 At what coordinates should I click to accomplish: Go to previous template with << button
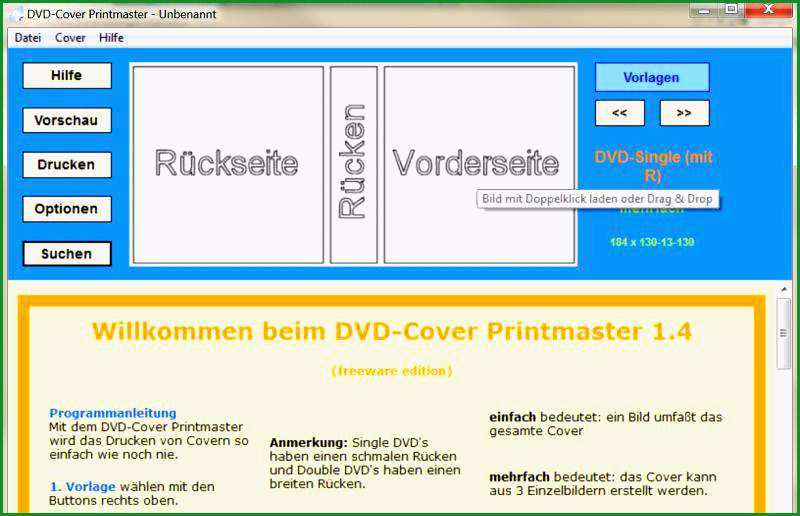click(620, 113)
